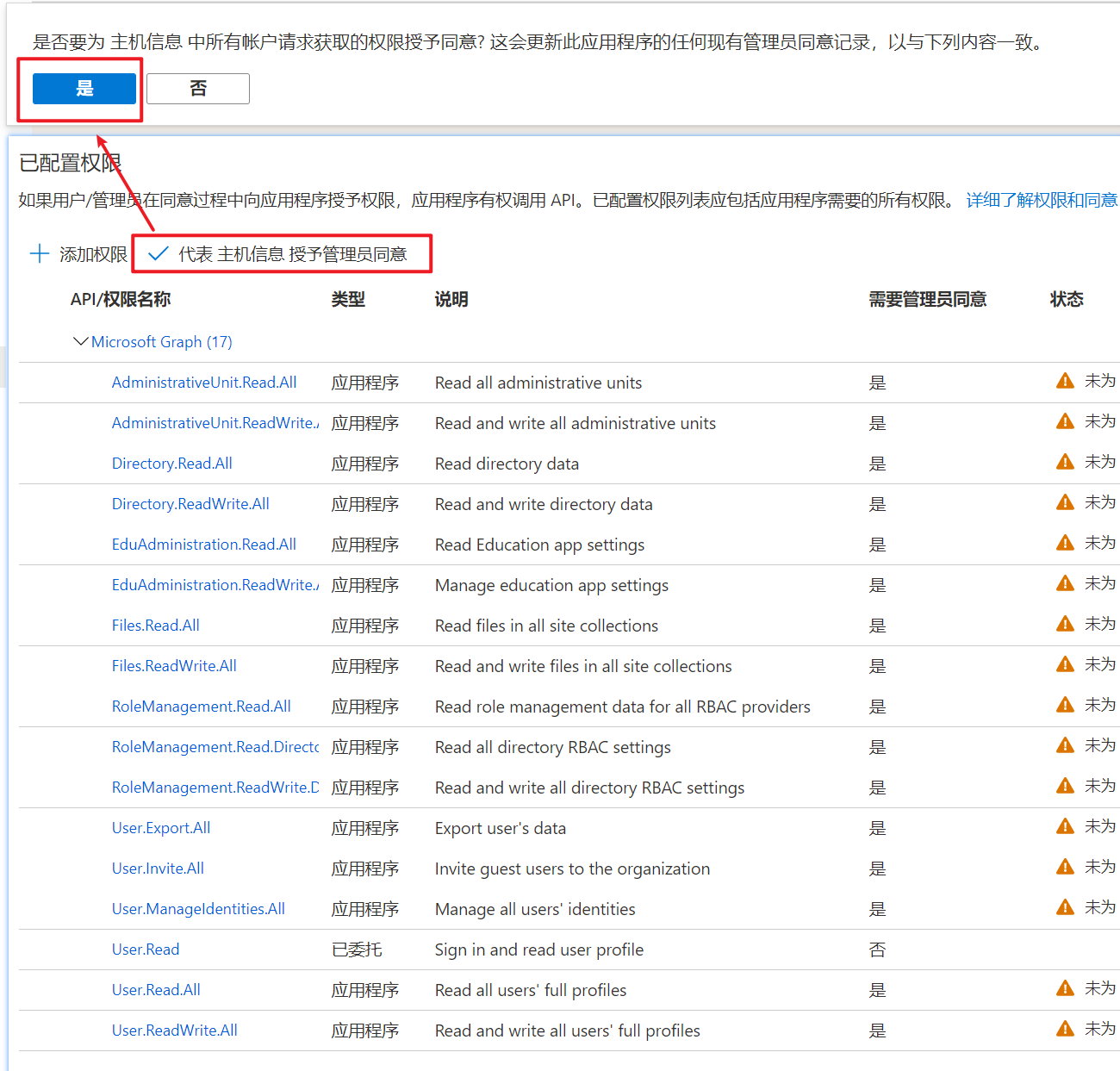This screenshot has width=1120, height=1071.
Task: Click warning icon for User.ReadWrite.All row
Action: pyautogui.click(x=1065, y=1028)
